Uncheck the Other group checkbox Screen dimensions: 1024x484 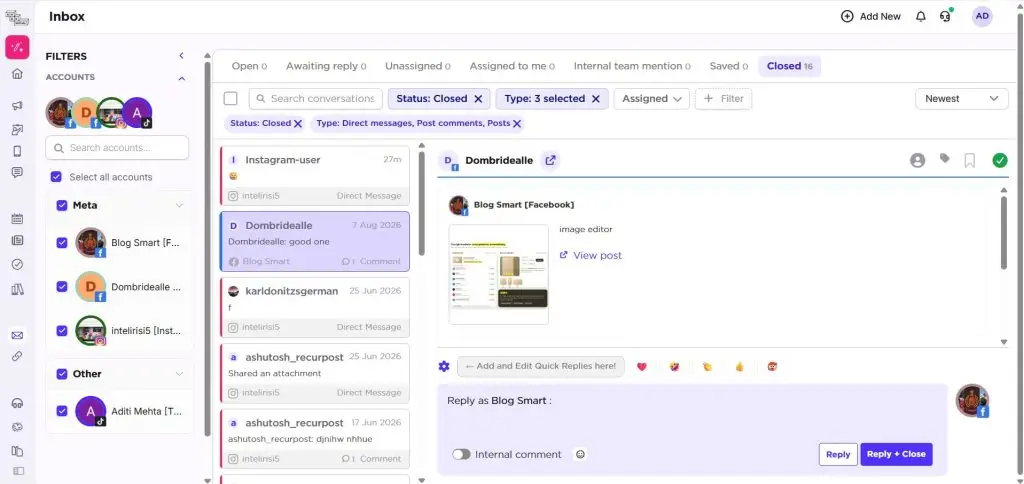(62, 374)
